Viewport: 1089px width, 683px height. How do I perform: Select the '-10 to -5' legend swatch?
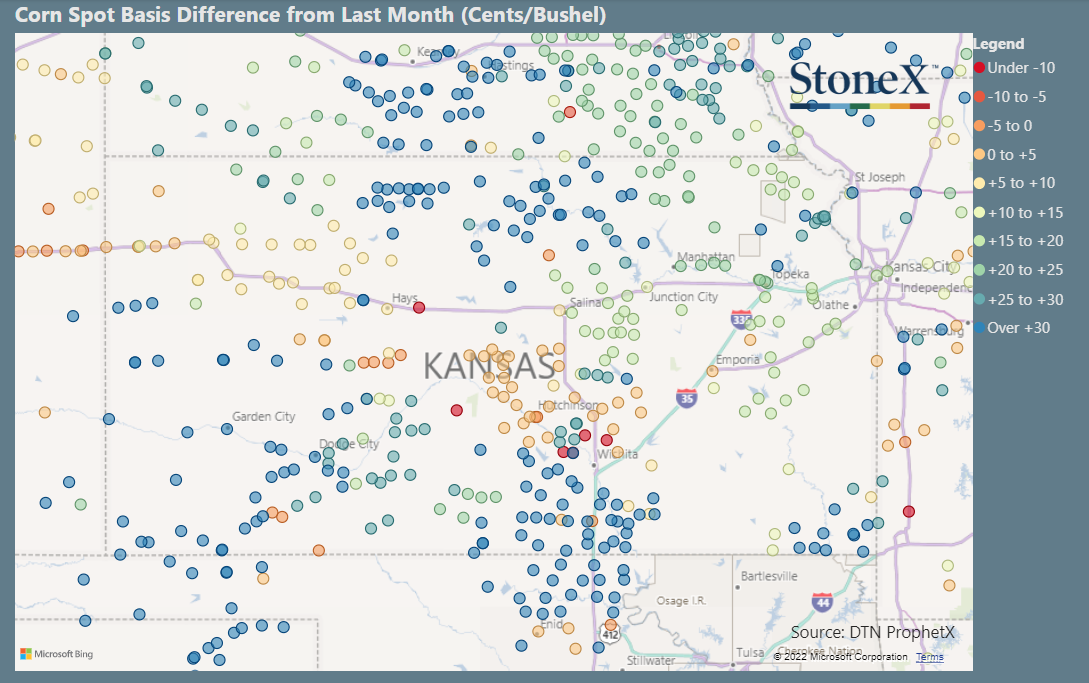[x=979, y=97]
